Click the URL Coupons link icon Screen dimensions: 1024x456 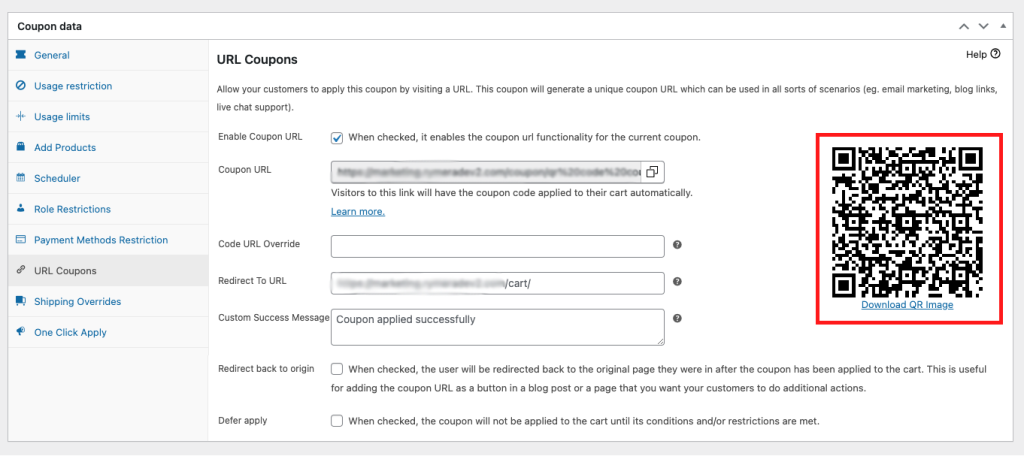(20, 270)
